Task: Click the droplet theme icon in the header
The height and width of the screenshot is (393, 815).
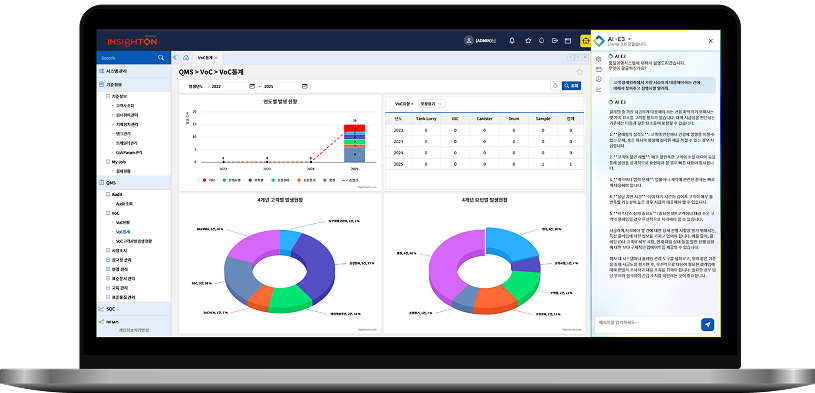Action: coord(541,41)
